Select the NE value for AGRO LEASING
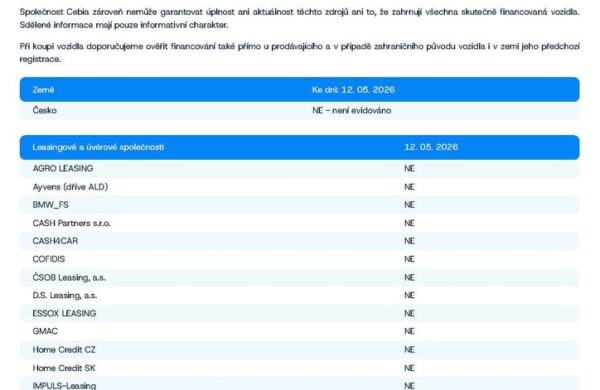The width and height of the screenshot is (600, 390). [x=409, y=168]
